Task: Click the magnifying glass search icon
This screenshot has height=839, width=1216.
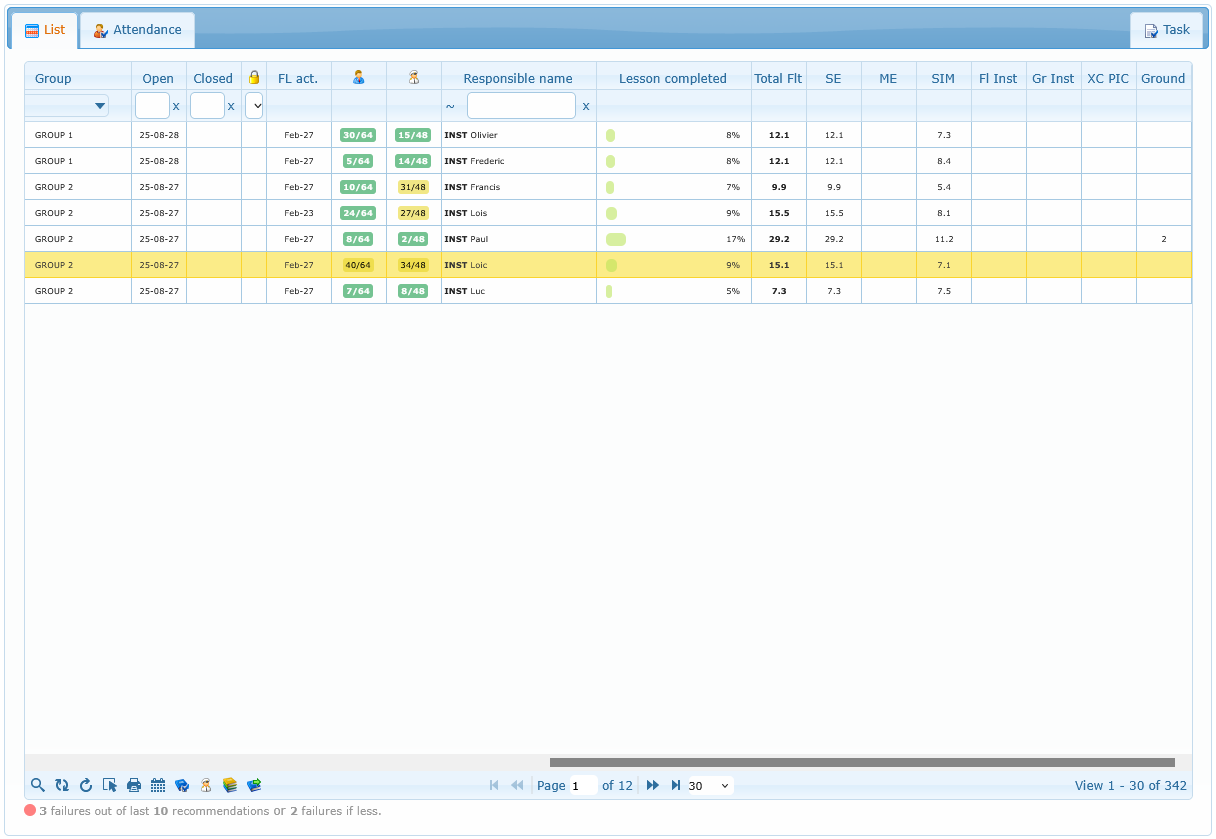Action: 38,786
